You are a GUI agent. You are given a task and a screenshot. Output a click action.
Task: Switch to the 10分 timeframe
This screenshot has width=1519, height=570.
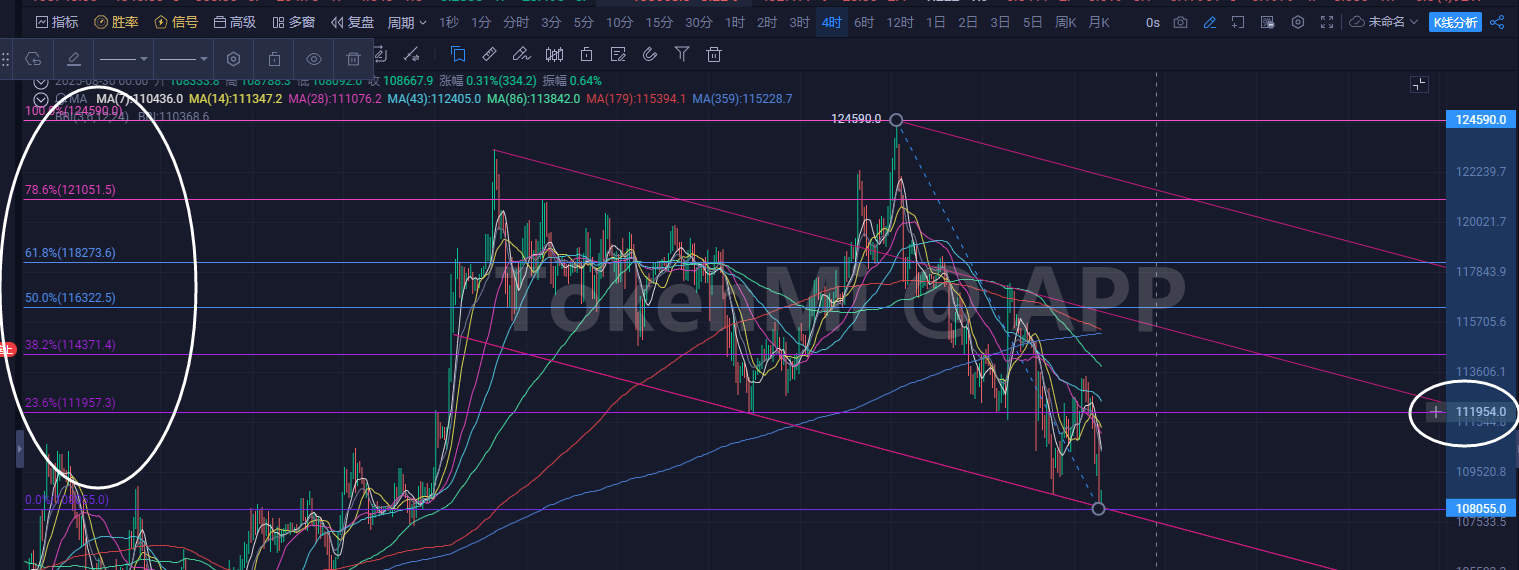pos(620,22)
